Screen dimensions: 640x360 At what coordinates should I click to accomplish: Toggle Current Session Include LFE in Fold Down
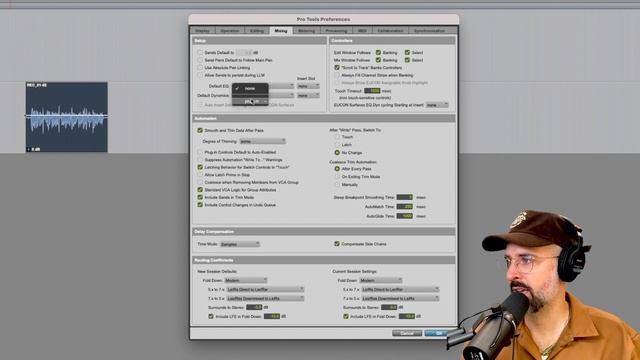click(346, 316)
